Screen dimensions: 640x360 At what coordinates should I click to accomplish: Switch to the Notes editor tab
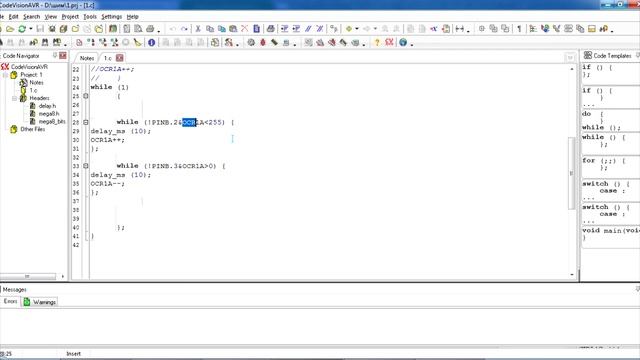[87, 58]
